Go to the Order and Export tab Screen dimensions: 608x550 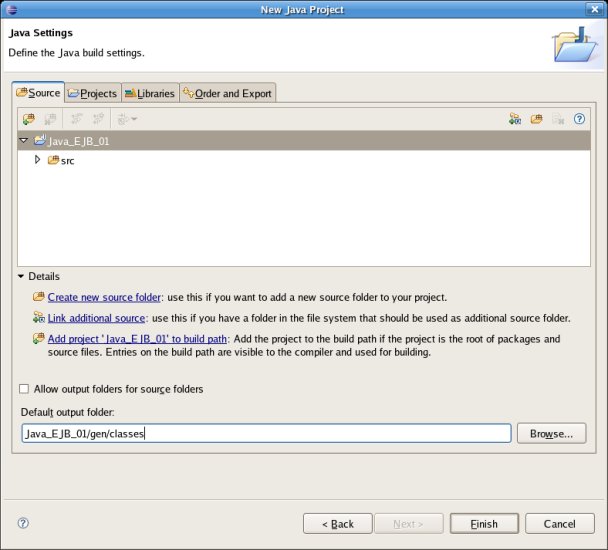click(226, 93)
